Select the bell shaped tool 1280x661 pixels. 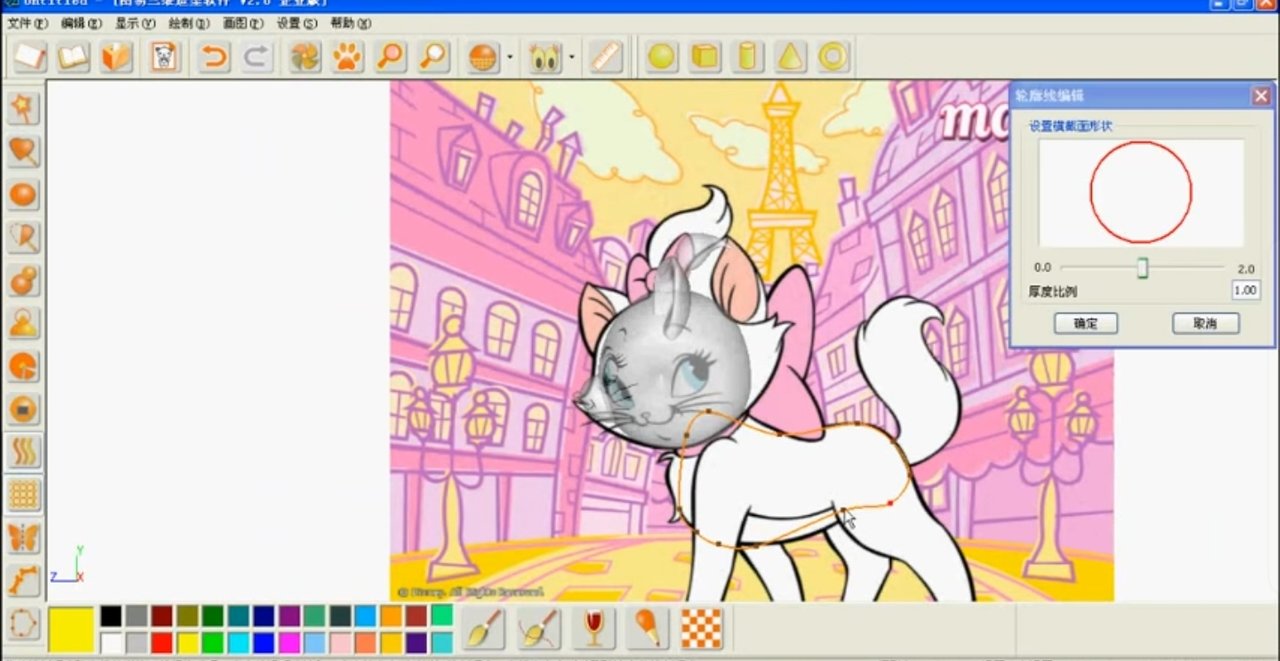click(x=23, y=323)
